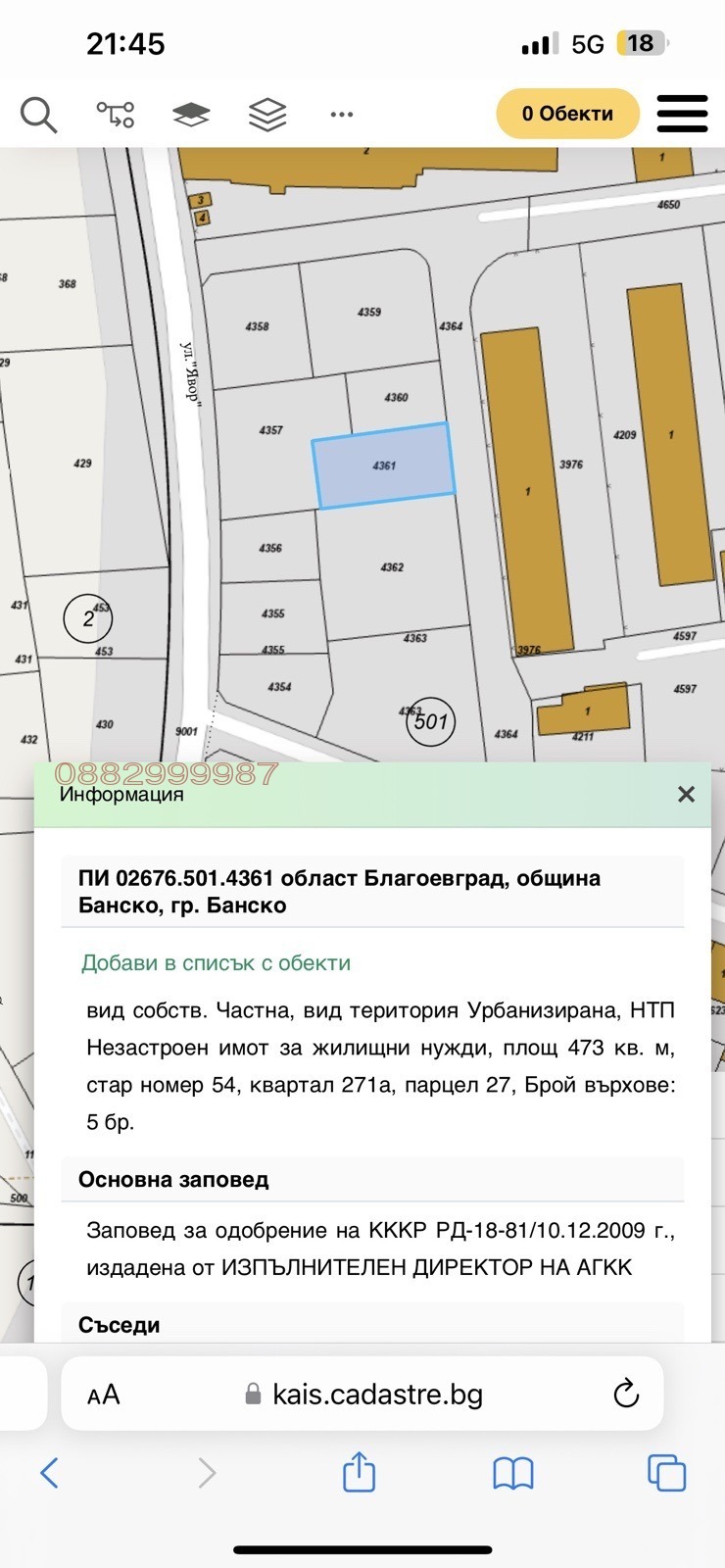The width and height of the screenshot is (725, 1568).
Task: Open the three-dots more options menu
Action: click(342, 115)
